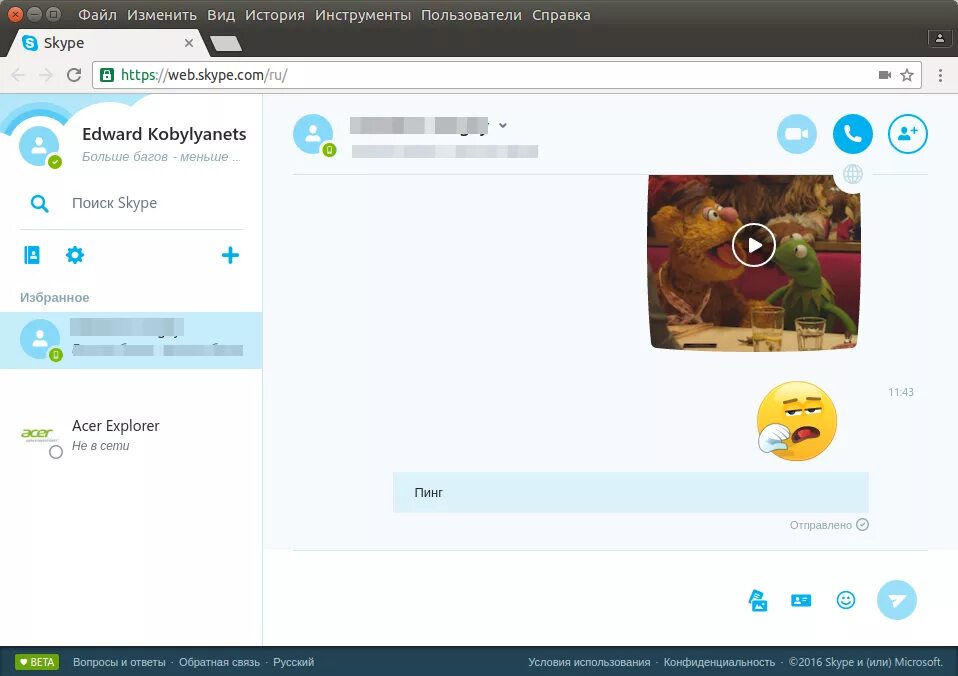Open the Пользователи menu
This screenshot has height=676, width=958.
point(471,15)
